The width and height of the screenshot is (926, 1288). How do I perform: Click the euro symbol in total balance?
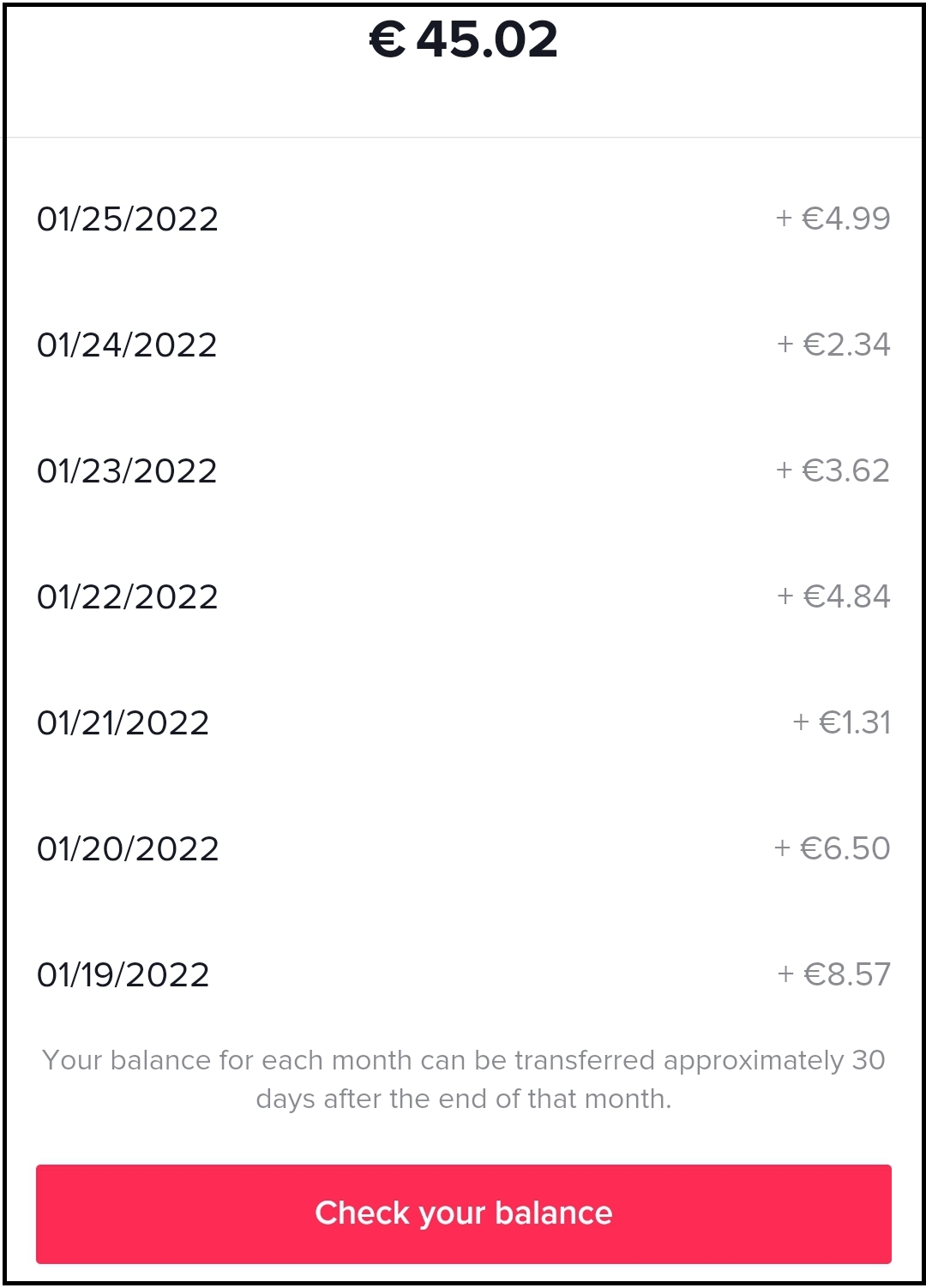coord(388,39)
